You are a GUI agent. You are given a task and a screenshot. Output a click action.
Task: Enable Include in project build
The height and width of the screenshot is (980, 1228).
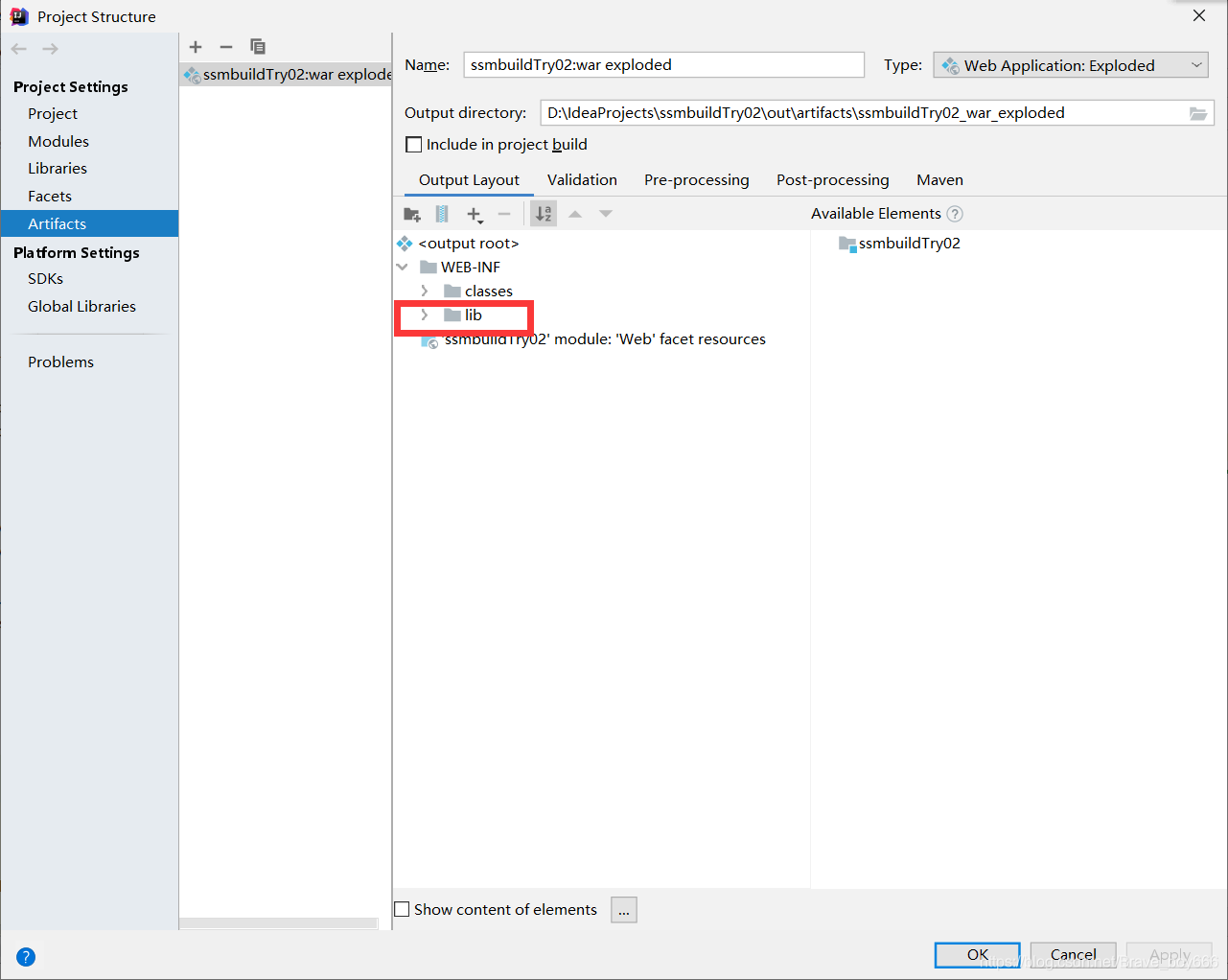click(414, 145)
